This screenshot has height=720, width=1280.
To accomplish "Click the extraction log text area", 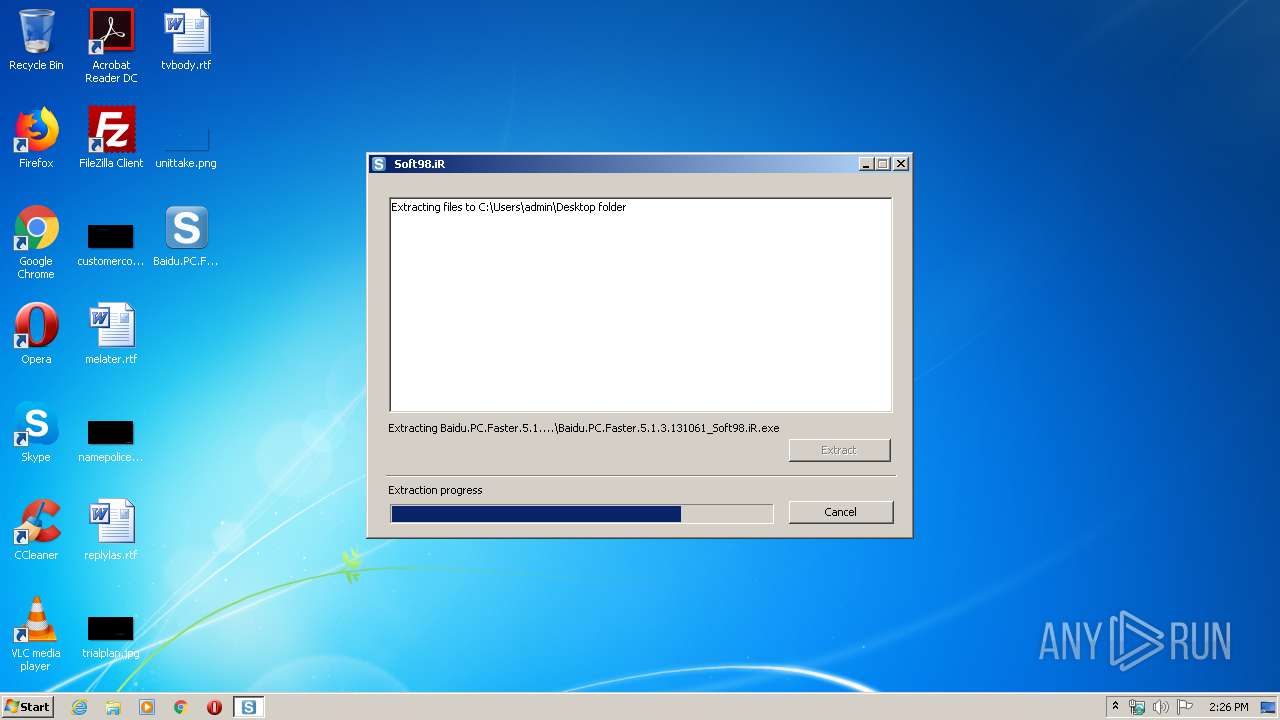I will click(640, 305).
